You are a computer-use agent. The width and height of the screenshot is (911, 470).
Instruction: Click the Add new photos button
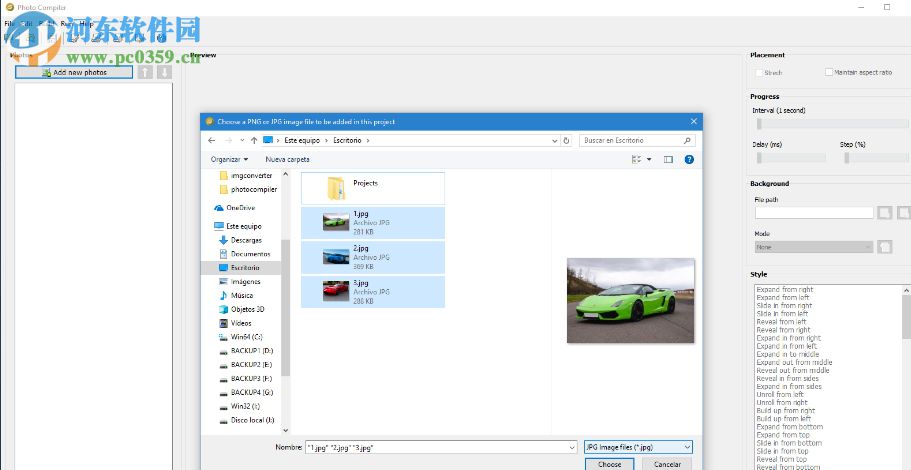74,73
